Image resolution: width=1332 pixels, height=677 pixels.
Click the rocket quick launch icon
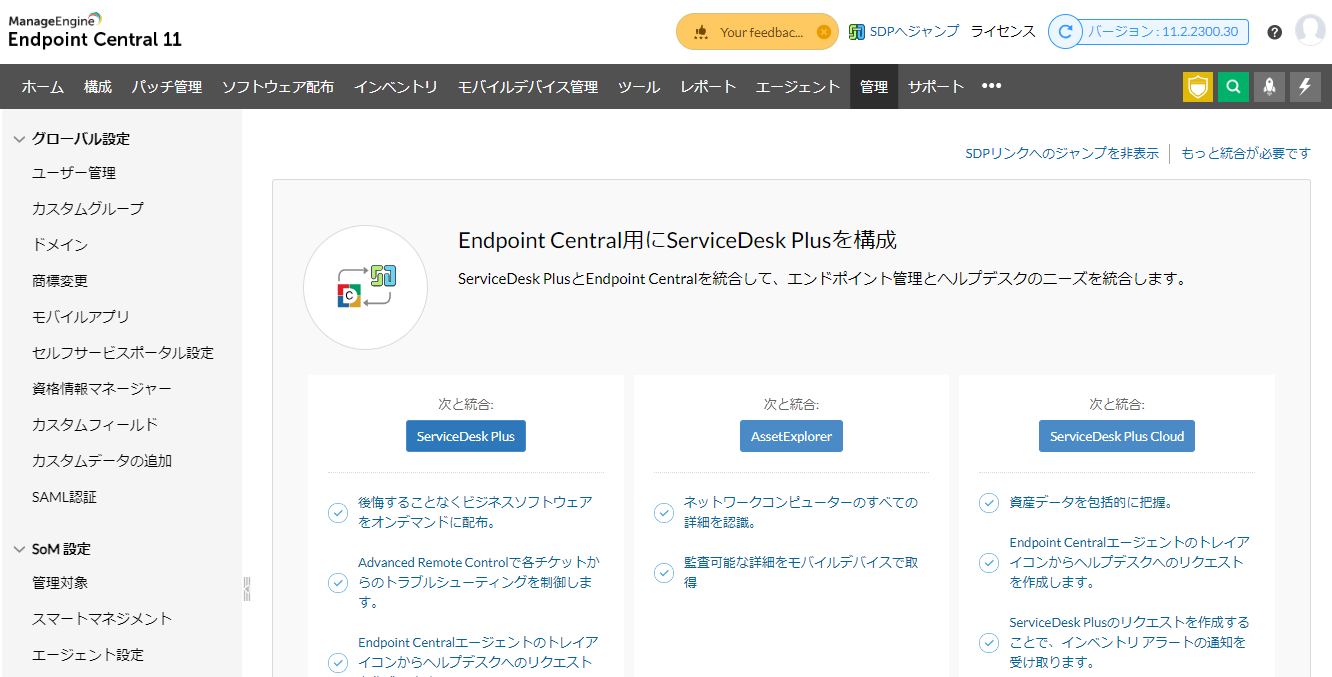[x=1269, y=87]
